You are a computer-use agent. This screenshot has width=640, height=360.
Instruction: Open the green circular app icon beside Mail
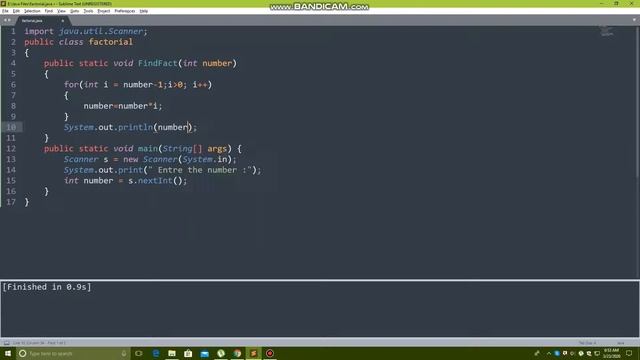tap(221, 353)
